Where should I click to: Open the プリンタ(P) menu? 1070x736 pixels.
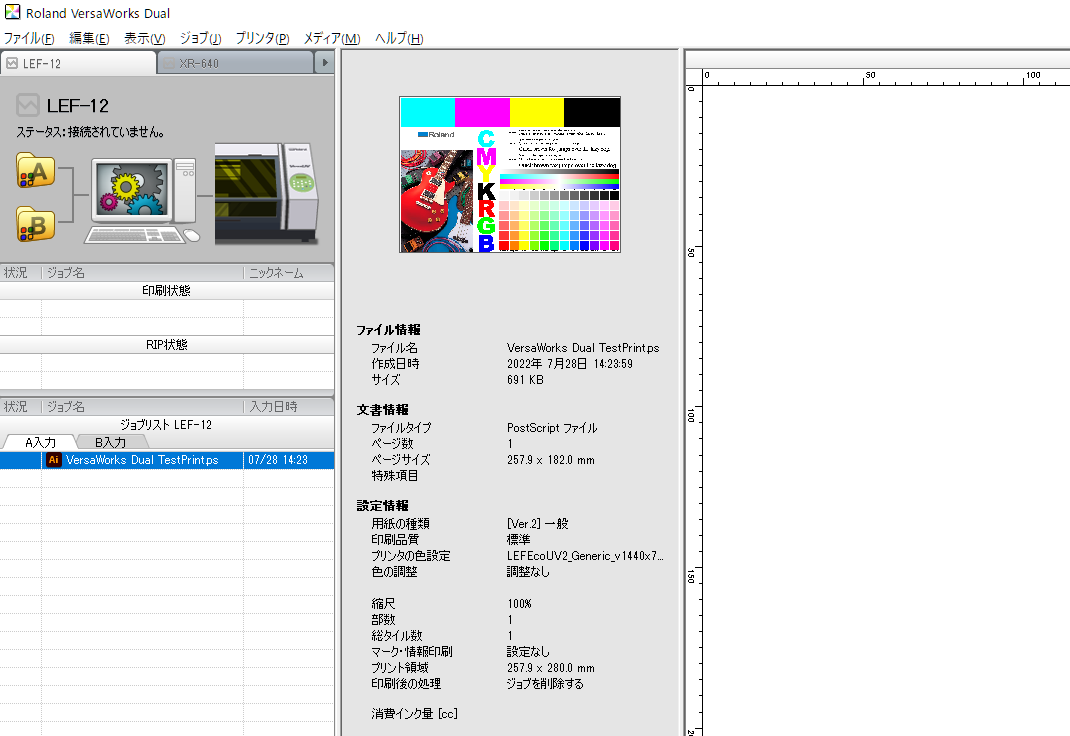click(262, 38)
